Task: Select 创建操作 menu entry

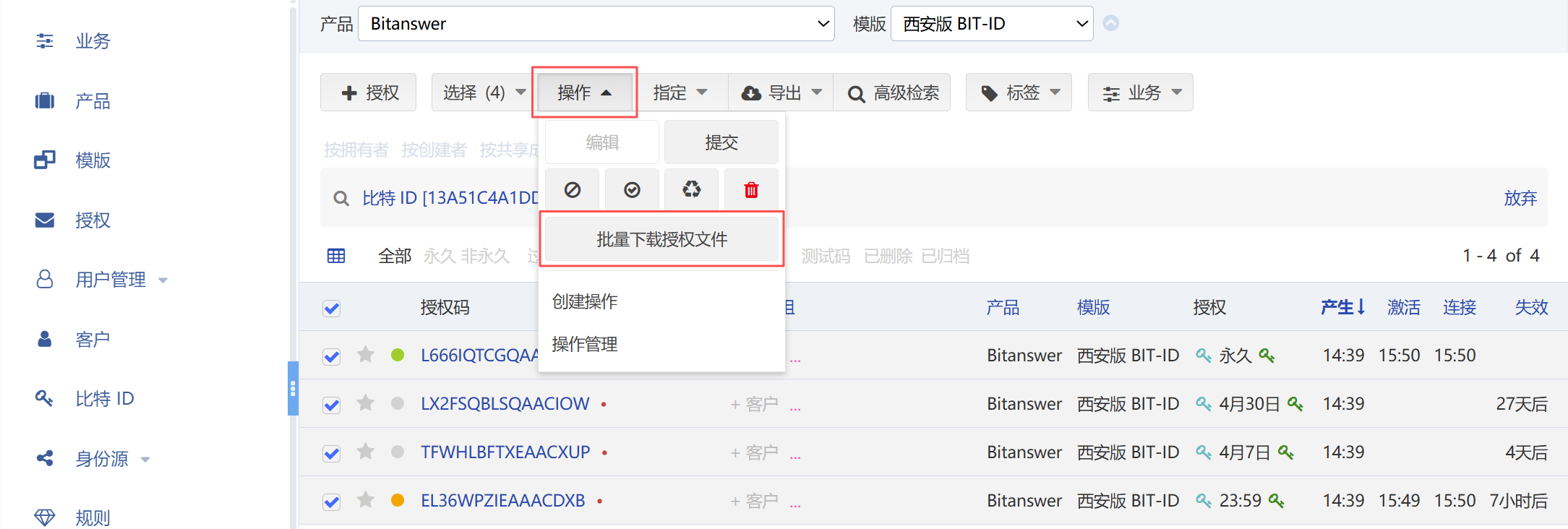Action: 585,301
